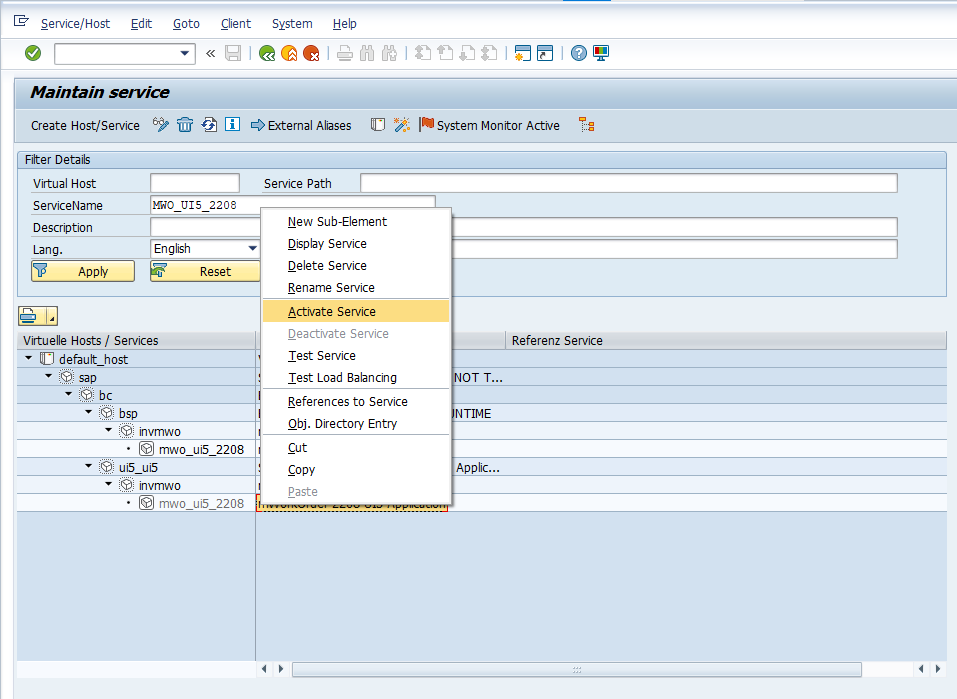The height and width of the screenshot is (699, 957).
Task: Select Activate Service from context menu
Action: [332, 312]
